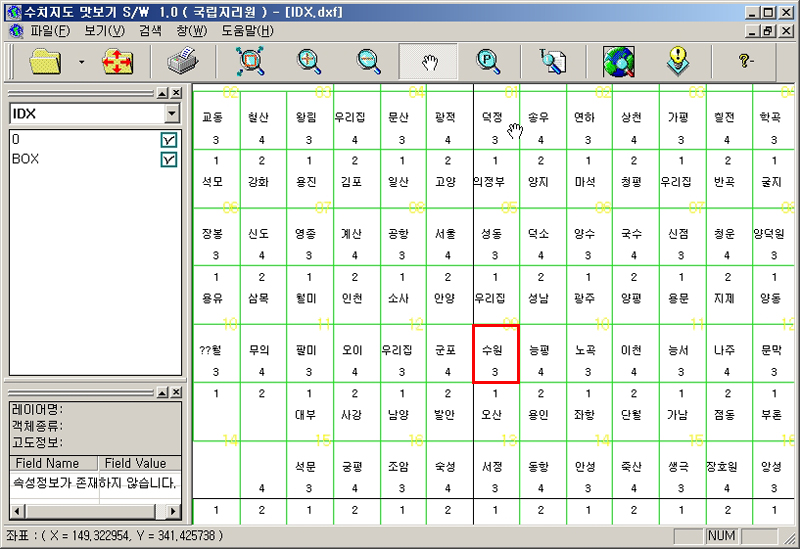
Task: Open the 파일(F) menu
Action: (50, 31)
